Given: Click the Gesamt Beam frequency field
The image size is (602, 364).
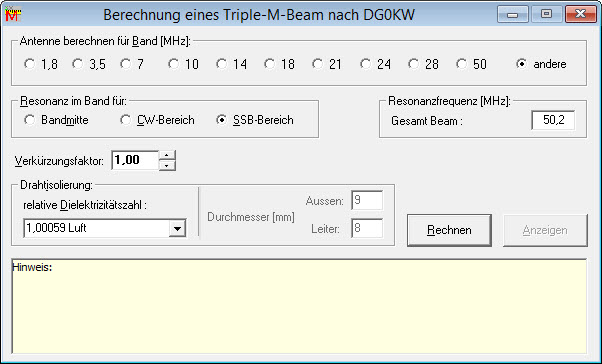Looking at the screenshot, I should [553, 120].
